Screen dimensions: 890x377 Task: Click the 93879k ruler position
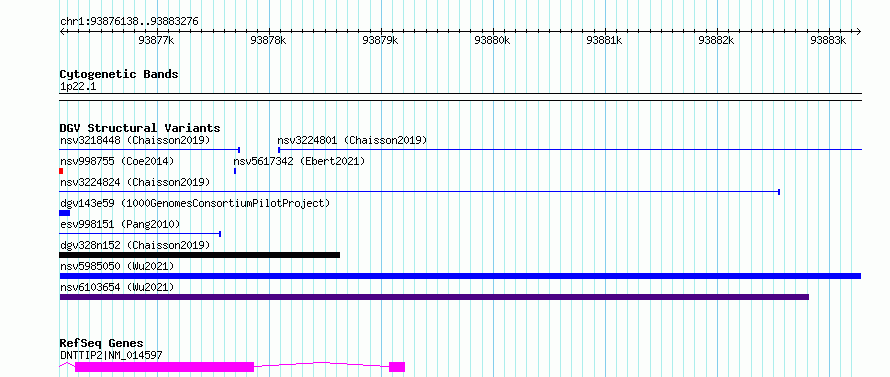(381, 40)
